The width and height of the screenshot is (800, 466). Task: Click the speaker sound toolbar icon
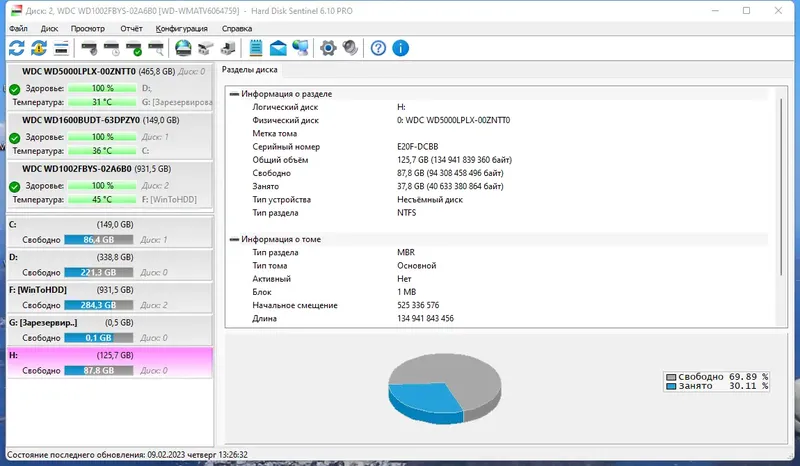pos(351,48)
